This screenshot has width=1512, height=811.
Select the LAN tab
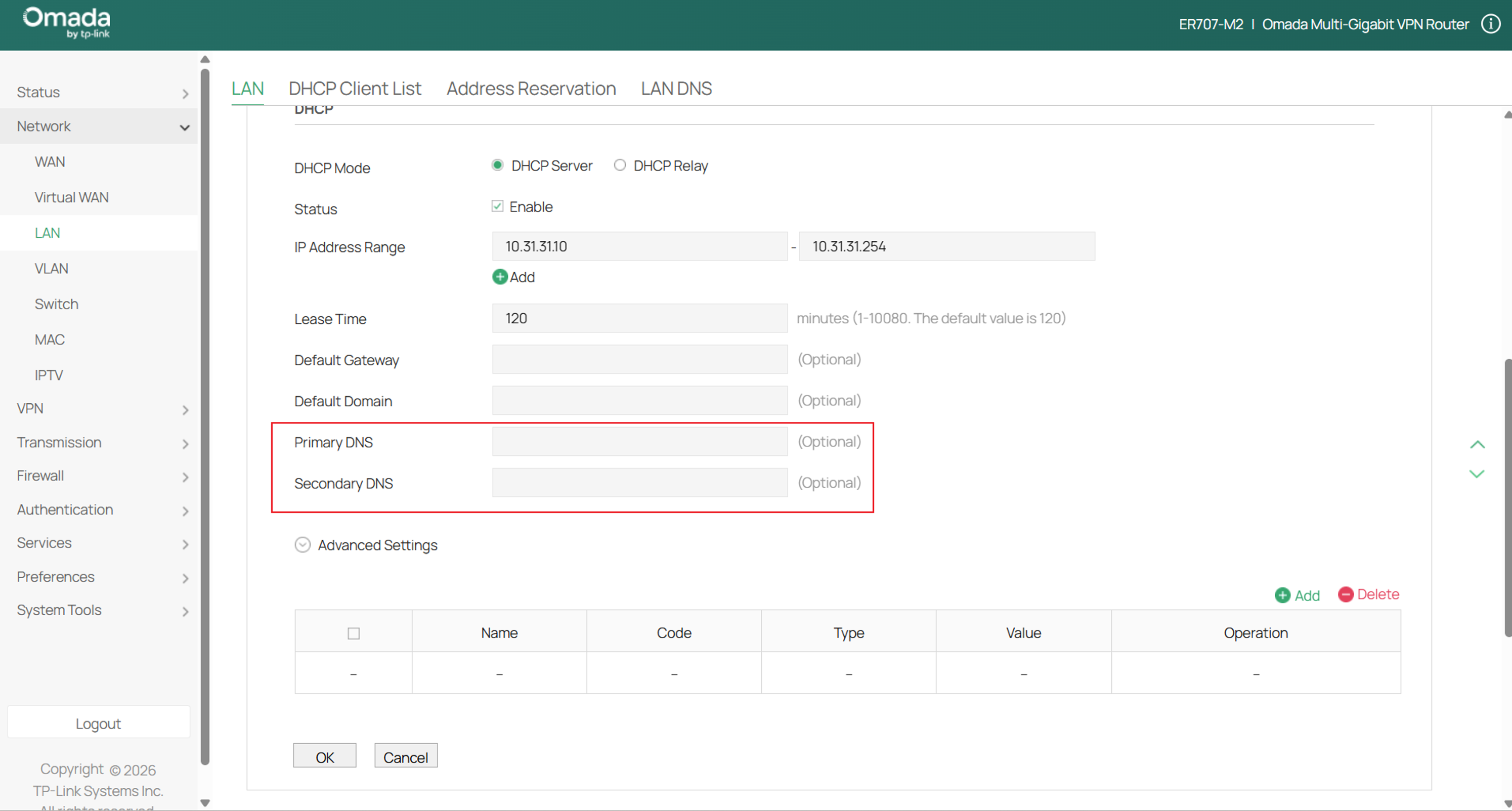pos(247,89)
